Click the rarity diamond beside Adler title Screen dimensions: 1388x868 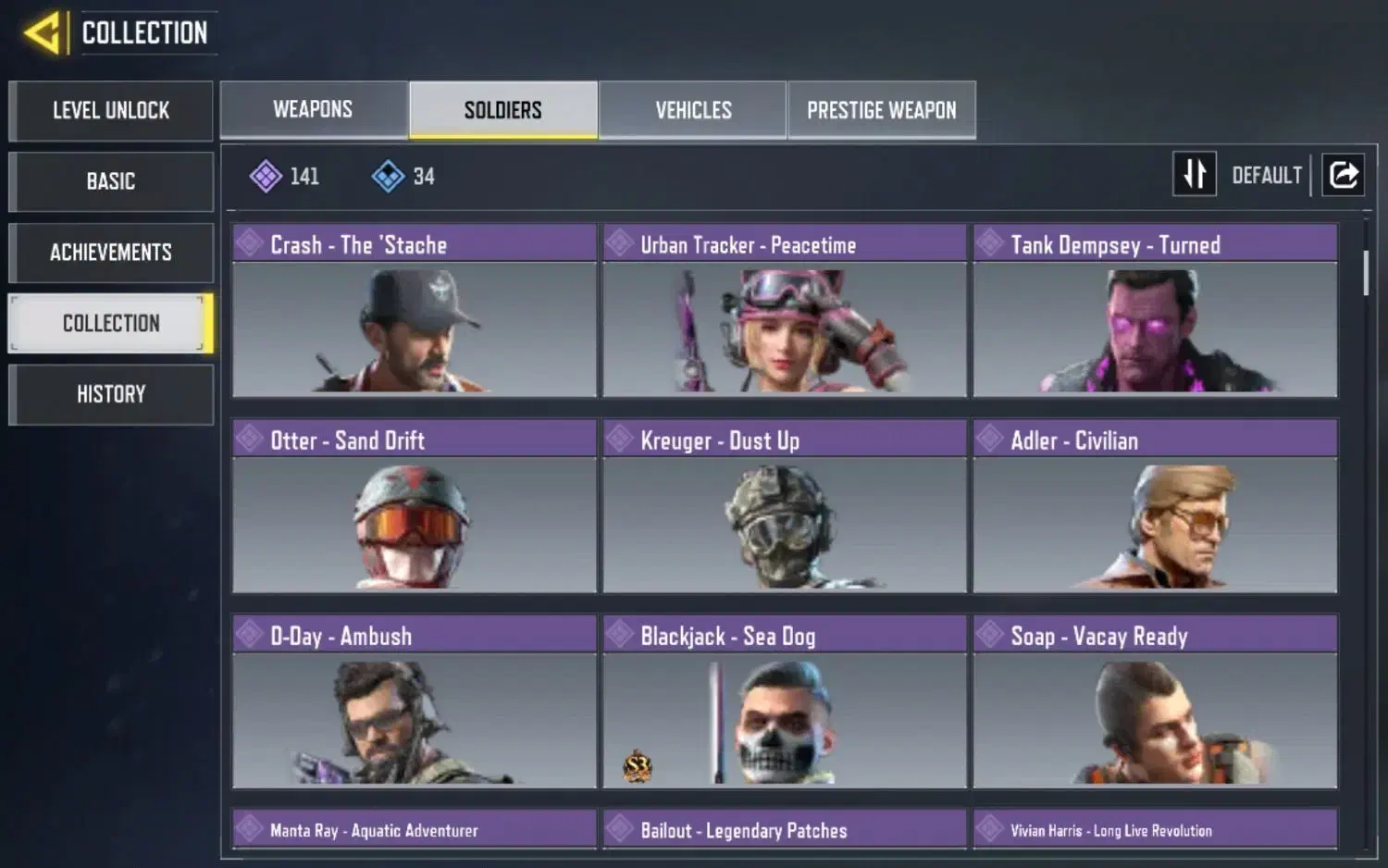(x=989, y=440)
